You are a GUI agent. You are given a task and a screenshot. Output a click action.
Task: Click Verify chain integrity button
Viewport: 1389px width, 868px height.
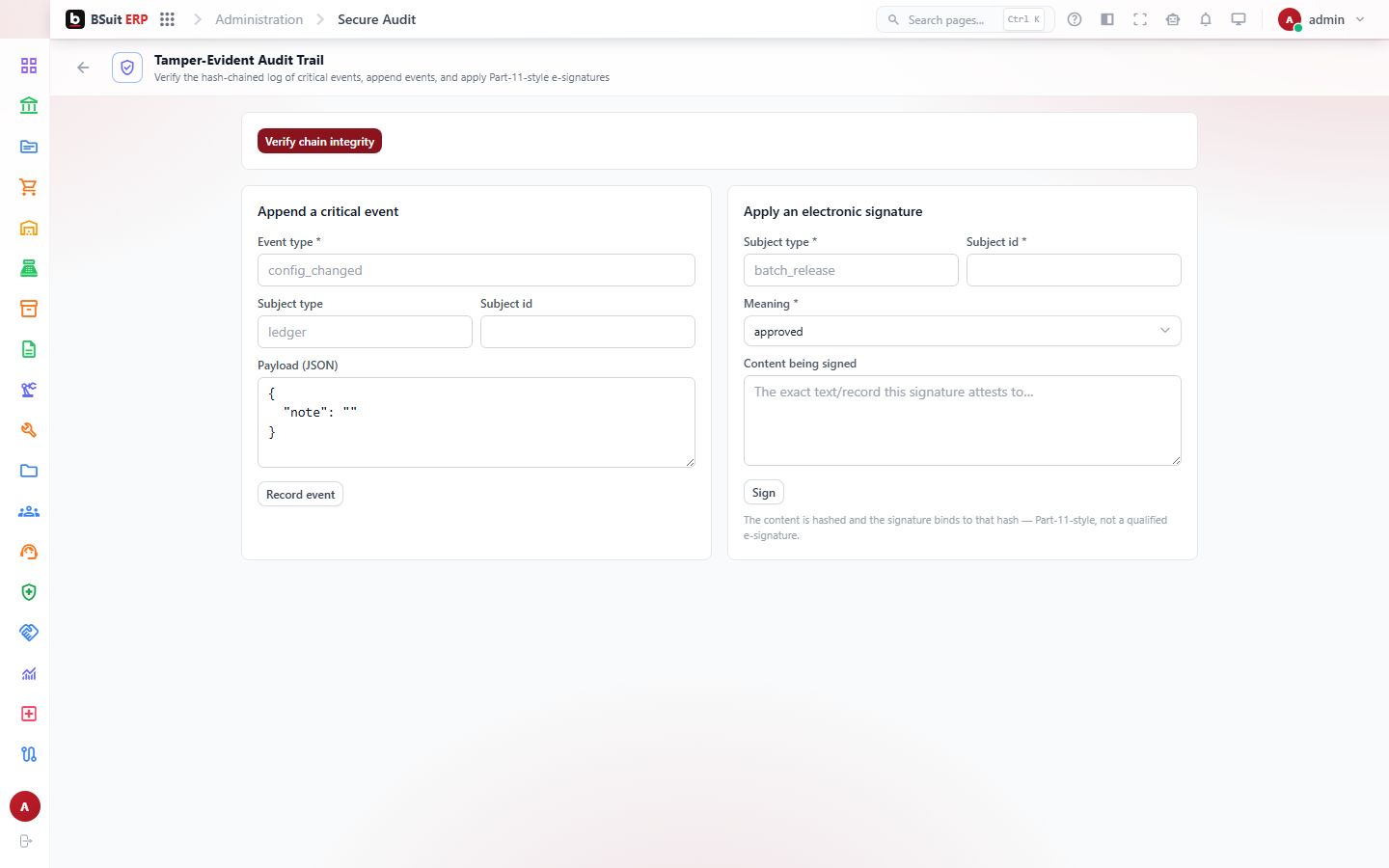point(319,141)
